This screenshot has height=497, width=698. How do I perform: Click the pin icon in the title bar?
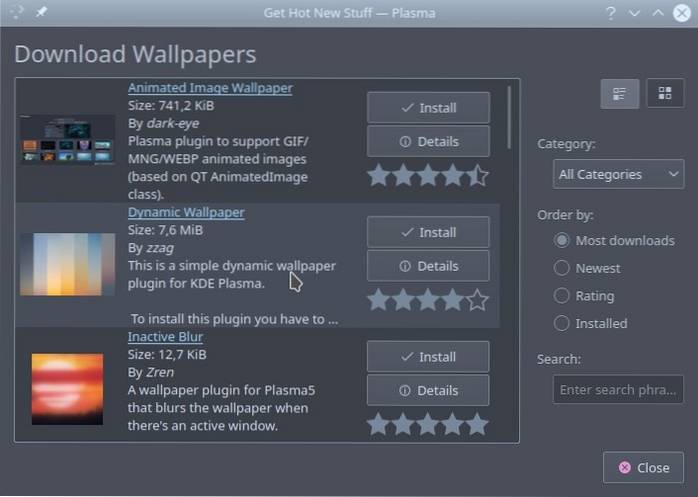(x=41, y=12)
